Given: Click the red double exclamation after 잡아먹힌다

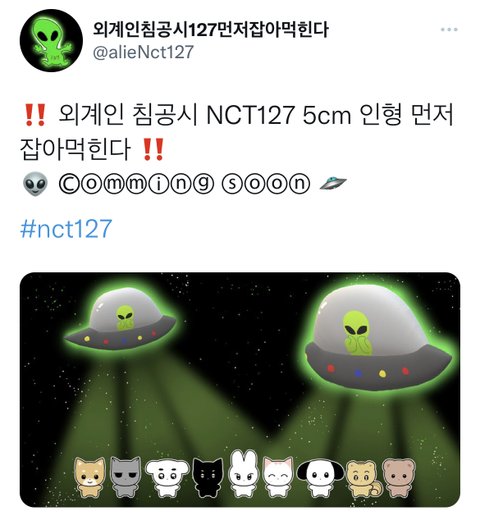Looking at the screenshot, I should (x=153, y=149).
